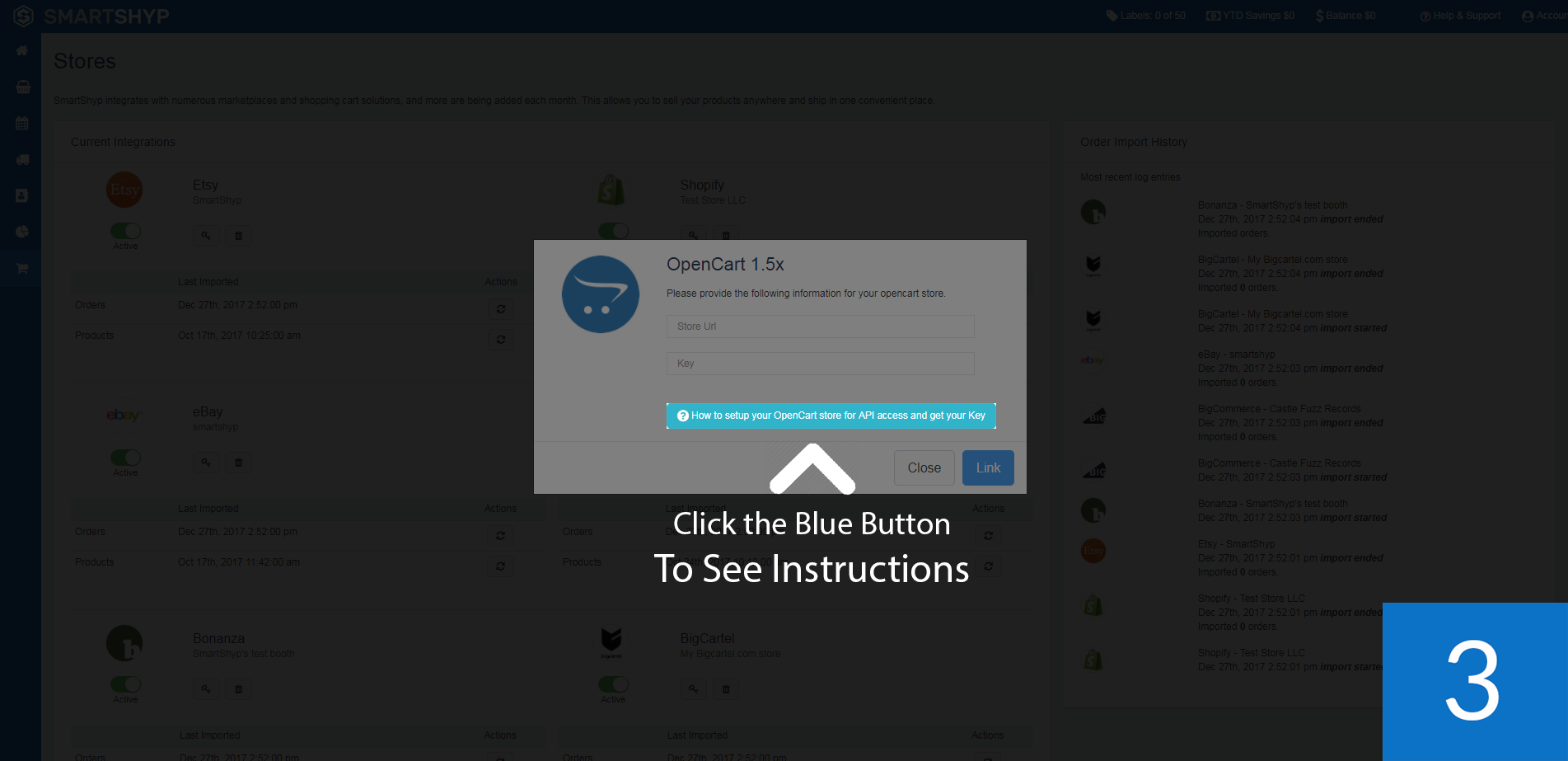Screen dimensions: 1568x761
Task: Open Help & Support menu
Action: (1460, 16)
